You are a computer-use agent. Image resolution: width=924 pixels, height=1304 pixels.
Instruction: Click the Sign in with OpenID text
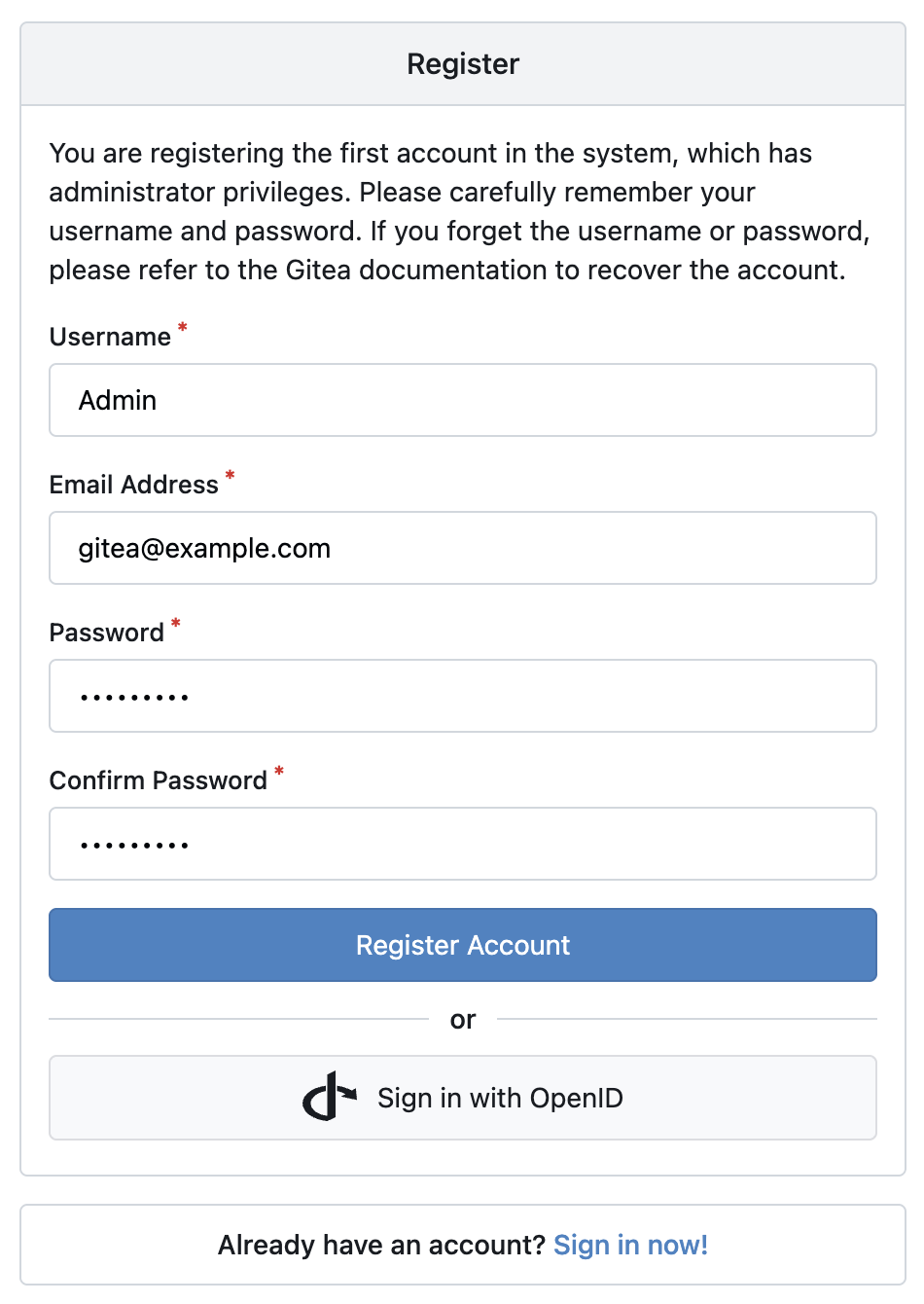(x=500, y=1098)
